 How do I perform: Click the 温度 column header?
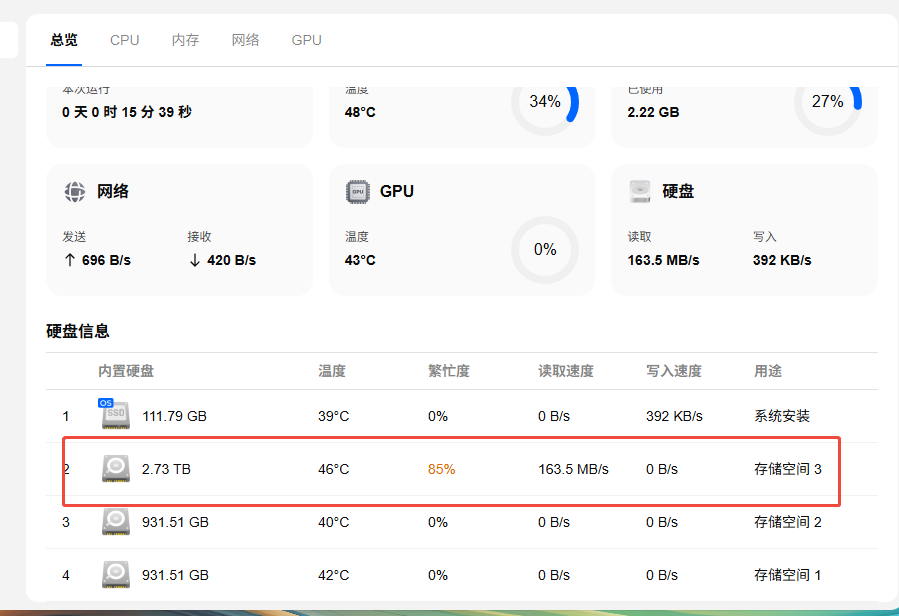point(332,371)
